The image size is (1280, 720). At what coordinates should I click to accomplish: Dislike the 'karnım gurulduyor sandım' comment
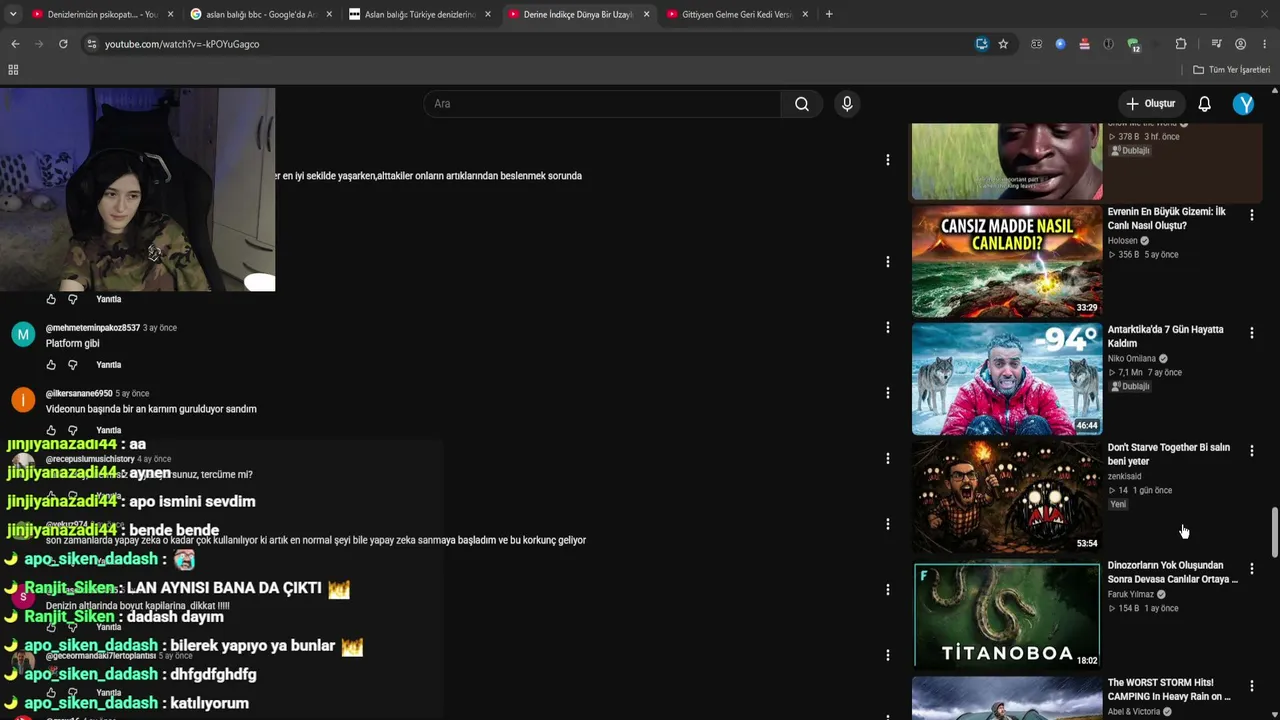click(x=72, y=430)
